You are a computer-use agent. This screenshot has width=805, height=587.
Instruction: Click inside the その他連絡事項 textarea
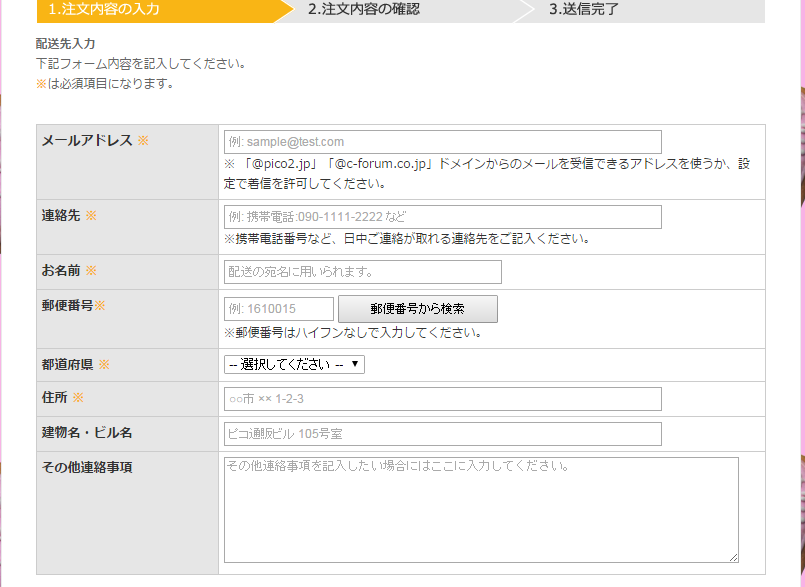tap(480, 509)
